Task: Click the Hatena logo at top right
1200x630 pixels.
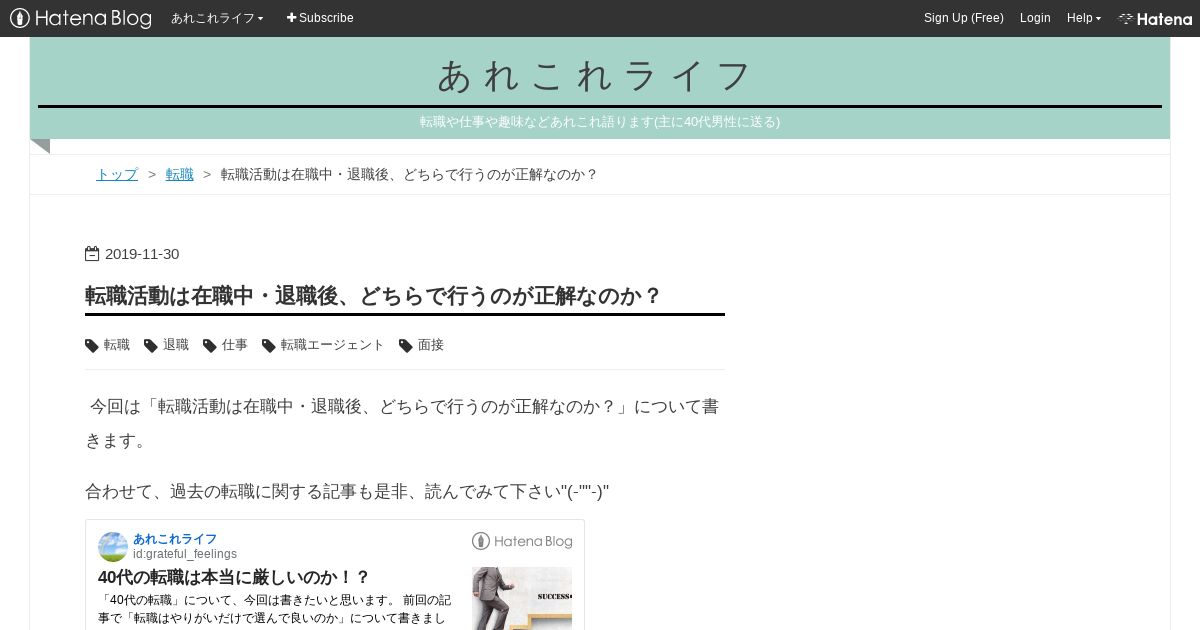Action: click(1155, 18)
